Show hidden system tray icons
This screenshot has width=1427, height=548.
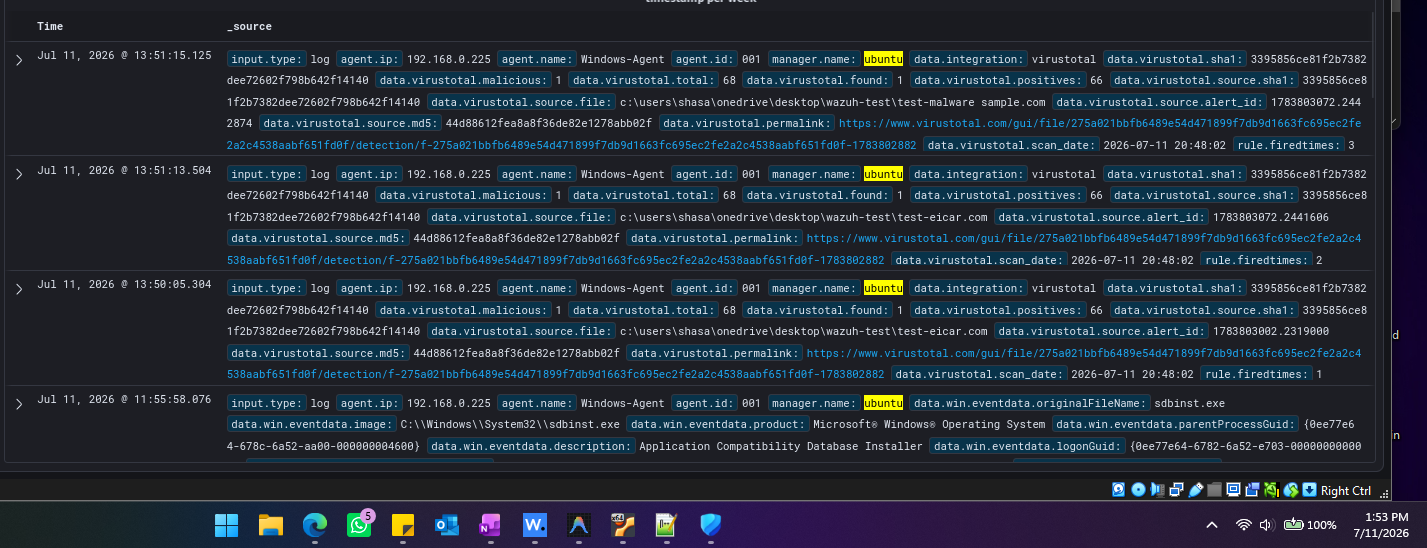point(1211,525)
